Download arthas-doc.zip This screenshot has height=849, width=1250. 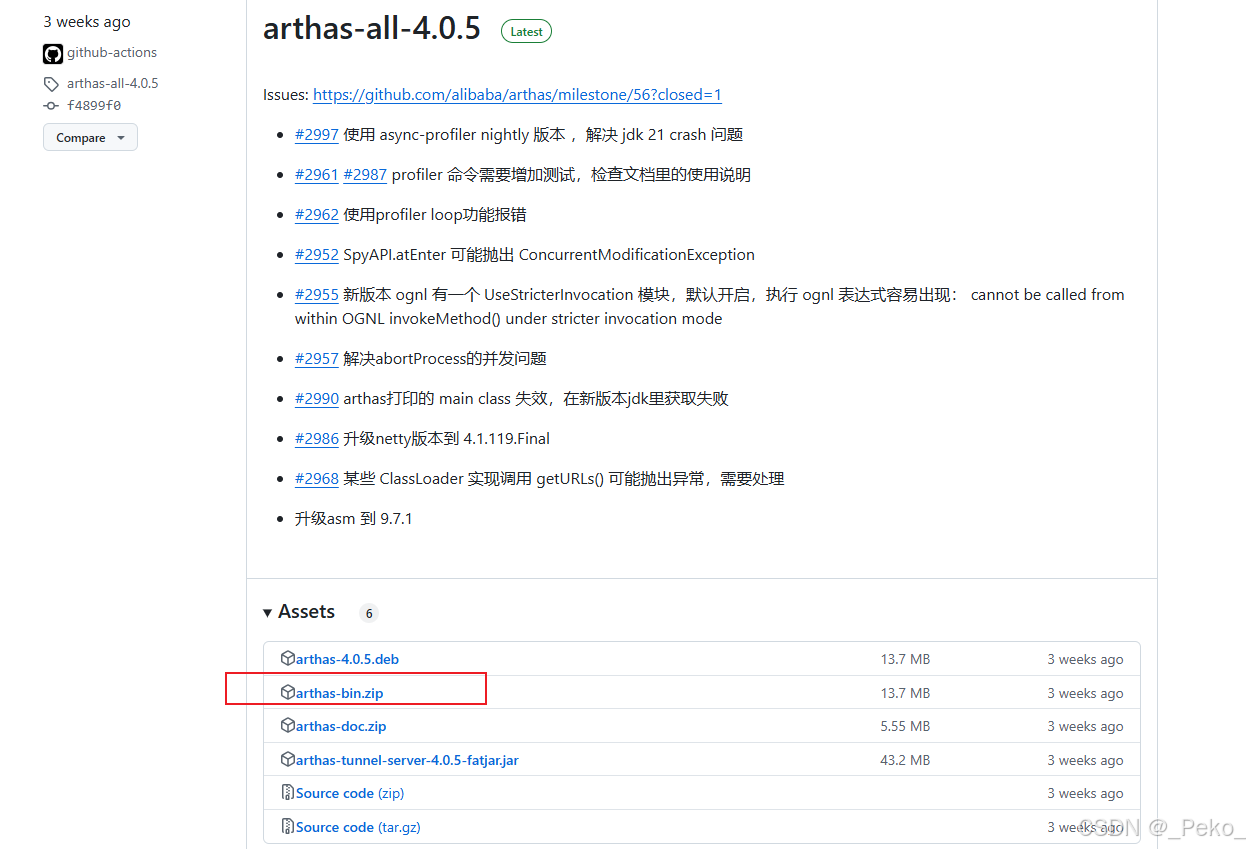[x=341, y=726]
